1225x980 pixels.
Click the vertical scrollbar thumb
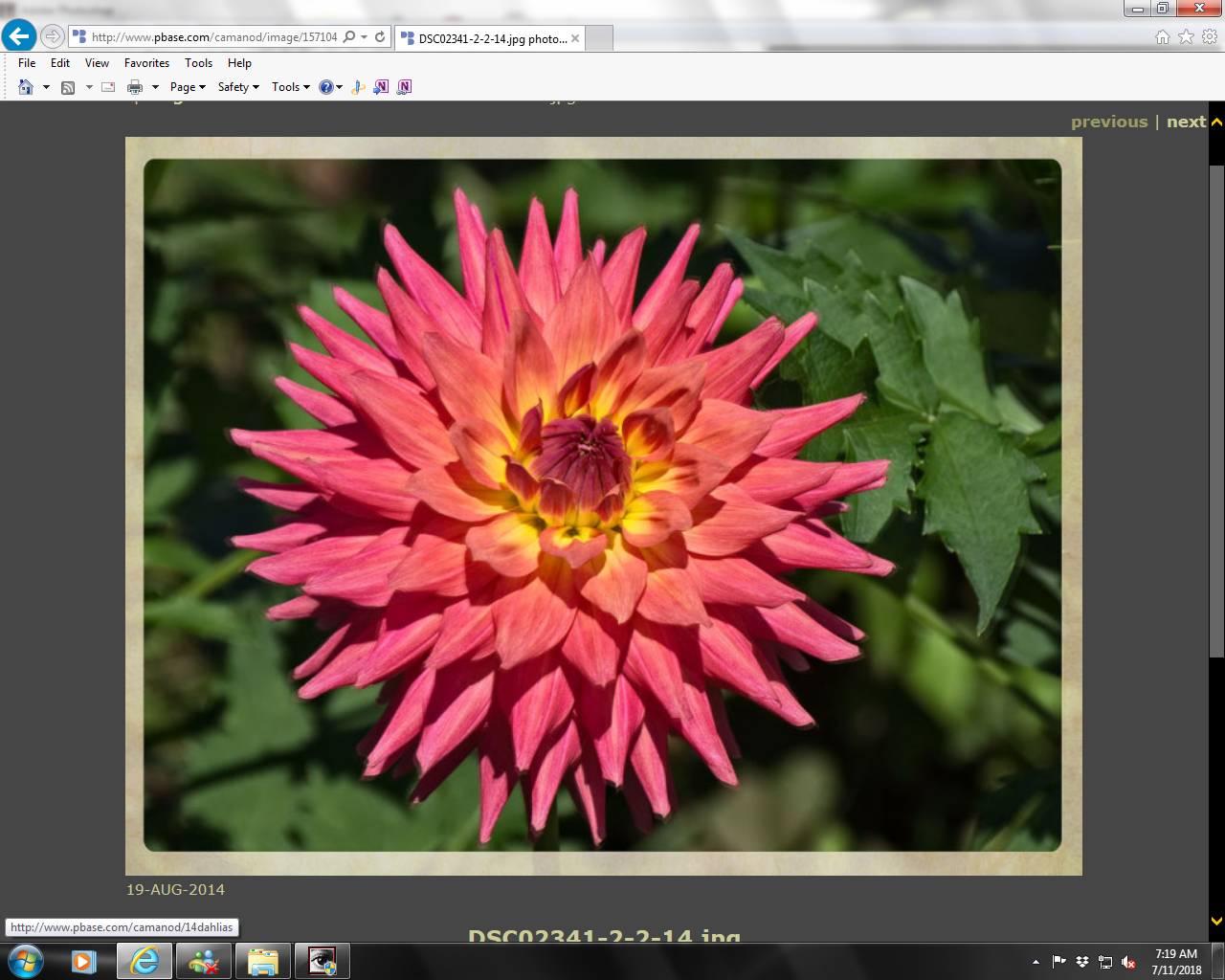point(1216,412)
